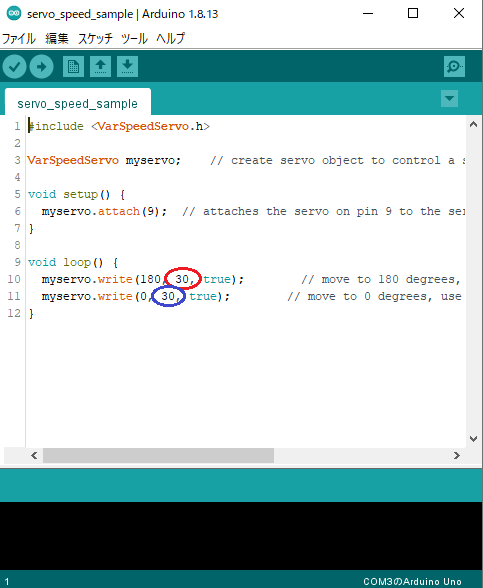Screen dimensions: 483x588
Task: Open the ヘルプ menu
Action: (x=171, y=38)
